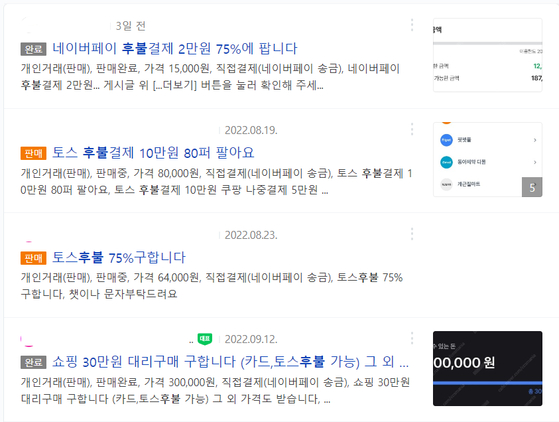Click the dark 00,000원 thumbnail image

coord(488,369)
